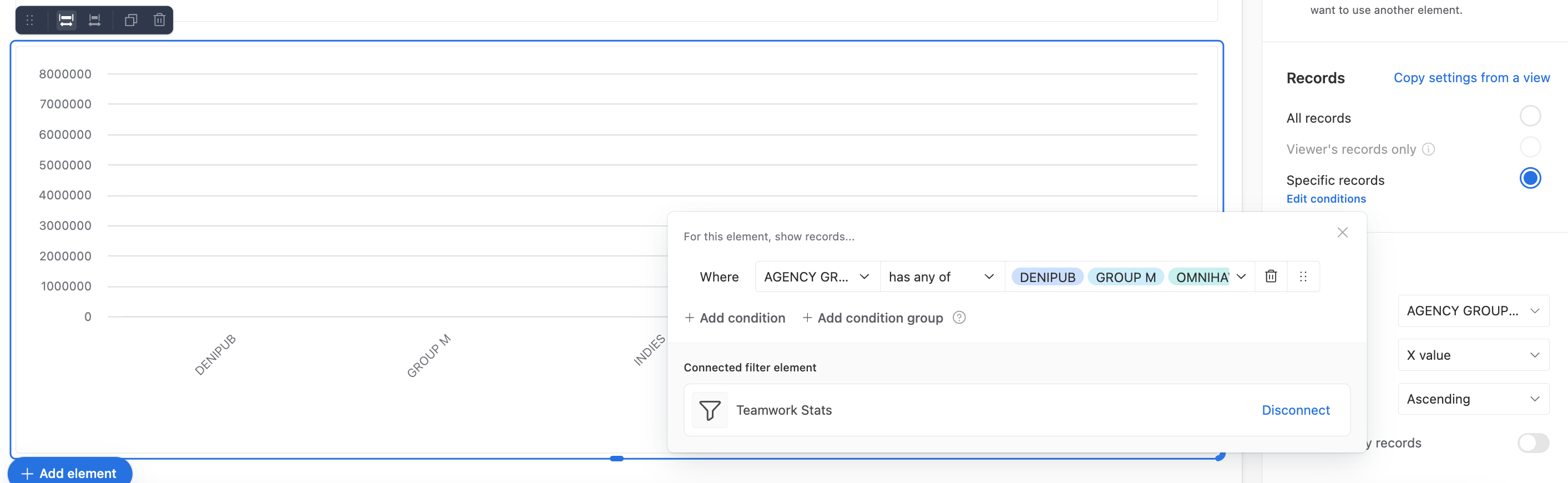This screenshot has height=483, width=1568.
Task: Duplicate the selected chart element
Action: 131,20
